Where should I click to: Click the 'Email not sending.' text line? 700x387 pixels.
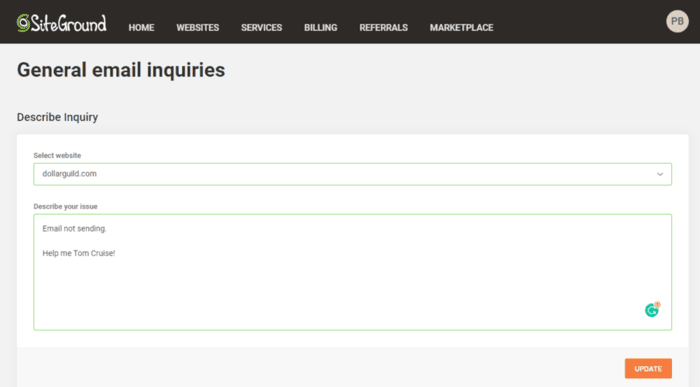point(75,229)
